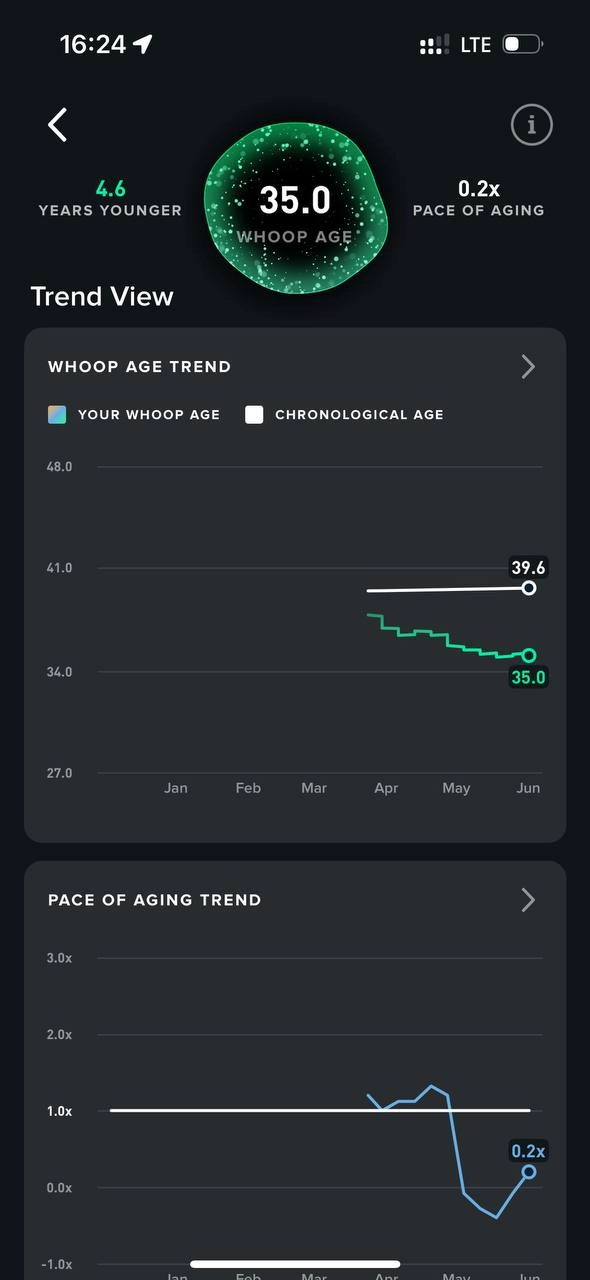Tap the green WHOOP Age orb
Image resolution: width=590 pixels, height=1280 pixels.
[295, 208]
